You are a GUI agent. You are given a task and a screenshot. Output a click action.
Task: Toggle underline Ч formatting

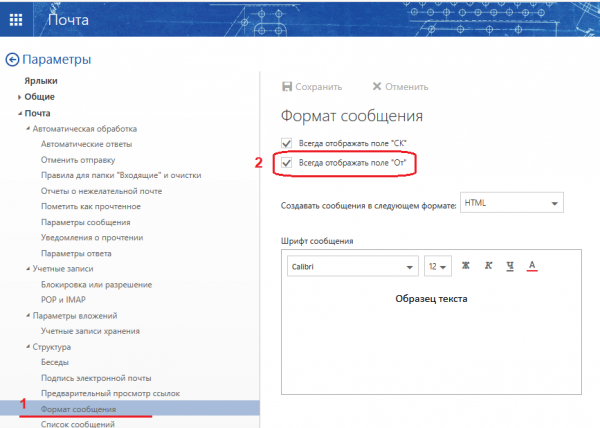tap(510, 266)
